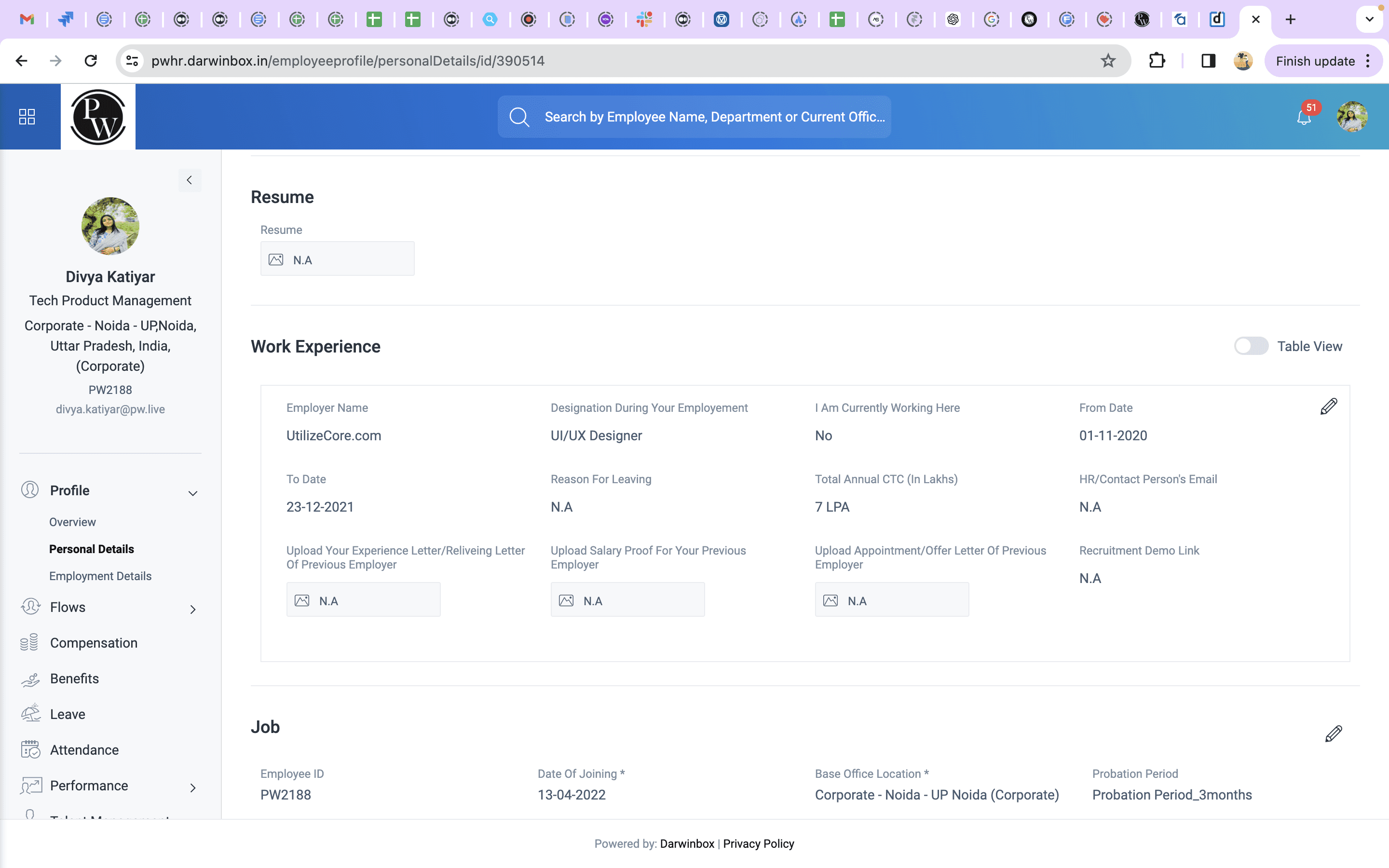Expand the Performance submenu arrow
1389x868 pixels.
[x=193, y=787]
